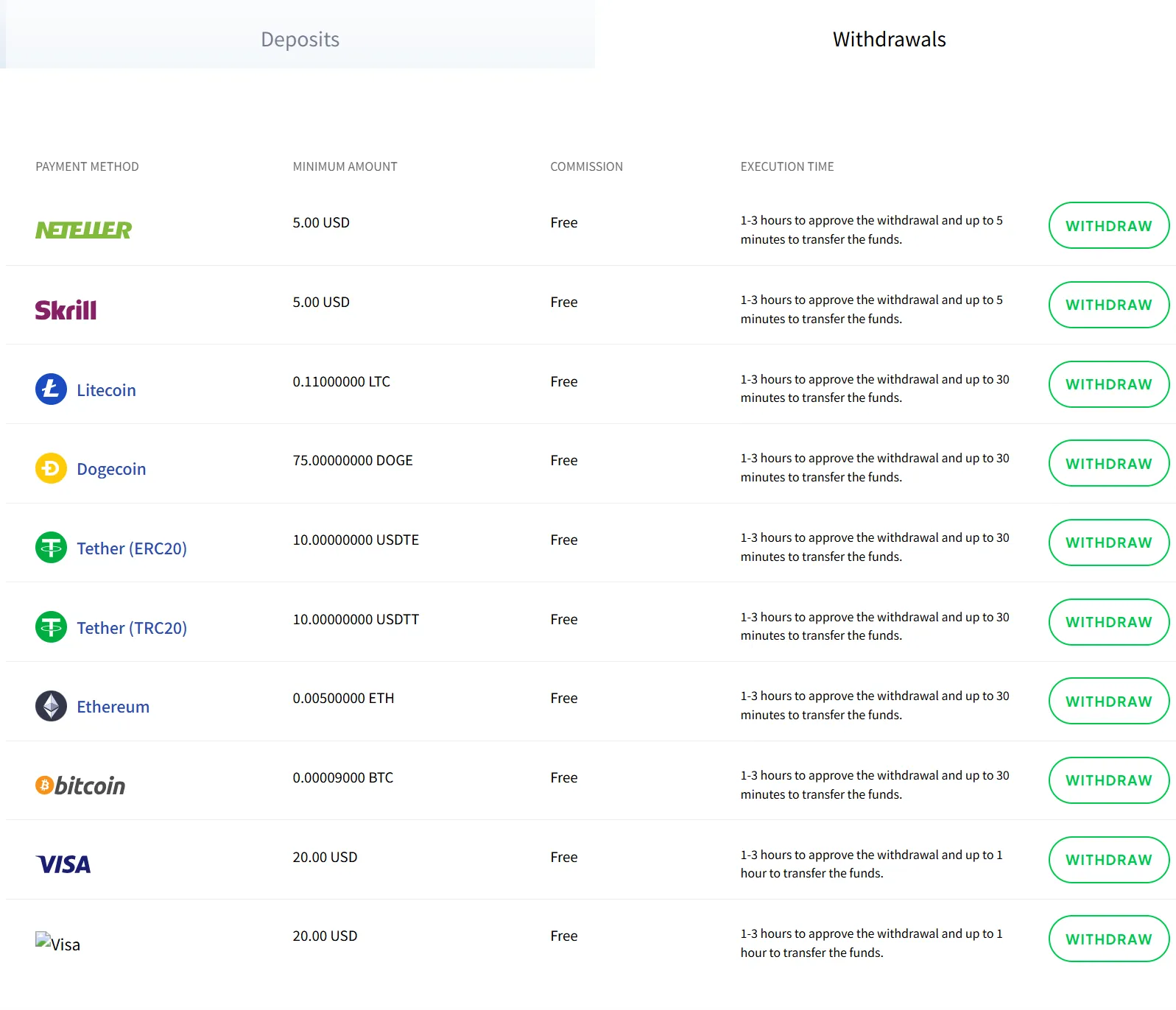Screen dimensions: 1176x1010
Task: Click the Ethereum coin icon
Action: click(51, 706)
